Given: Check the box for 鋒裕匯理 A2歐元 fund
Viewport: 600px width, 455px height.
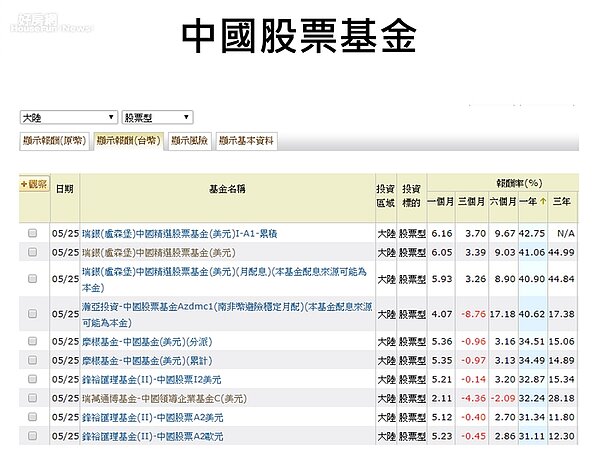Looking at the screenshot, I should tap(33, 436).
